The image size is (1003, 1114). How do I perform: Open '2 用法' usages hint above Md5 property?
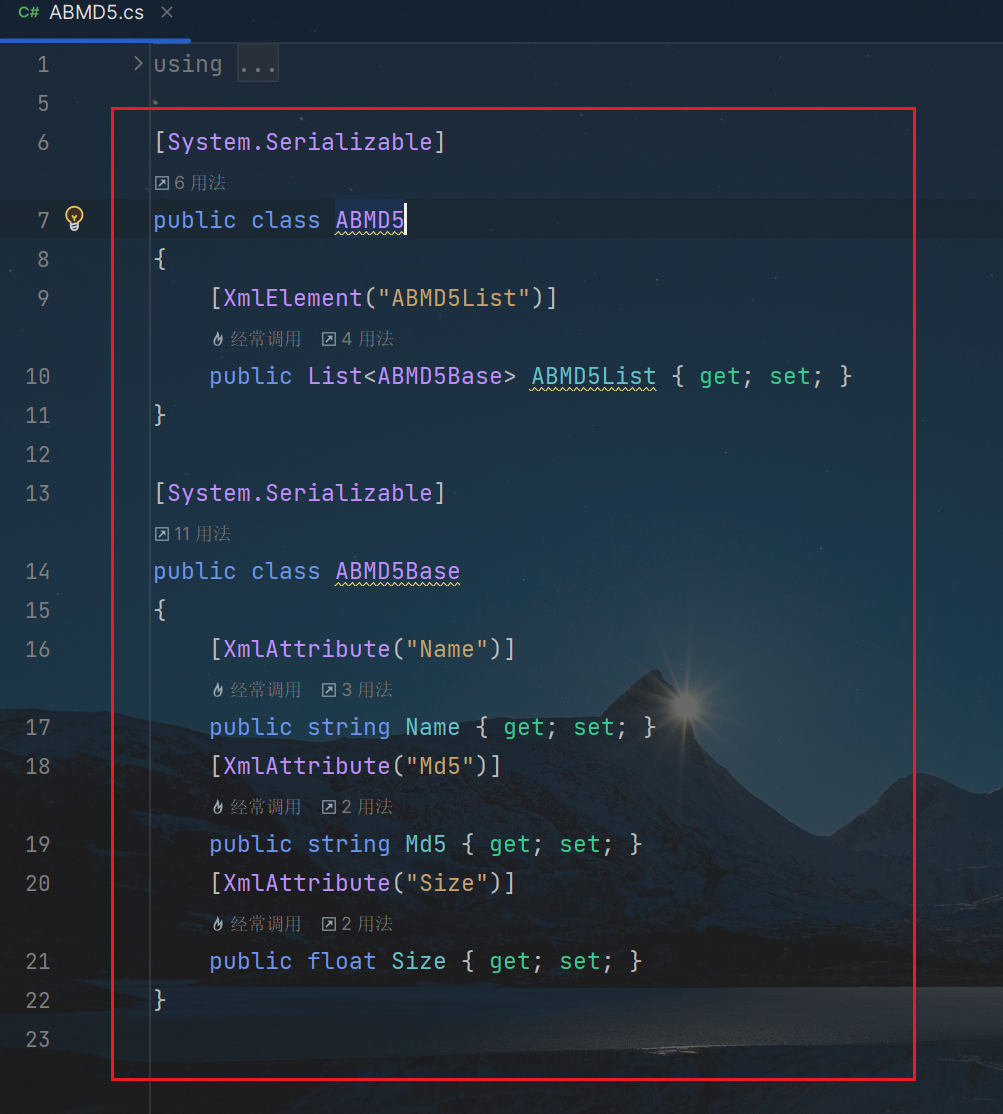357,807
